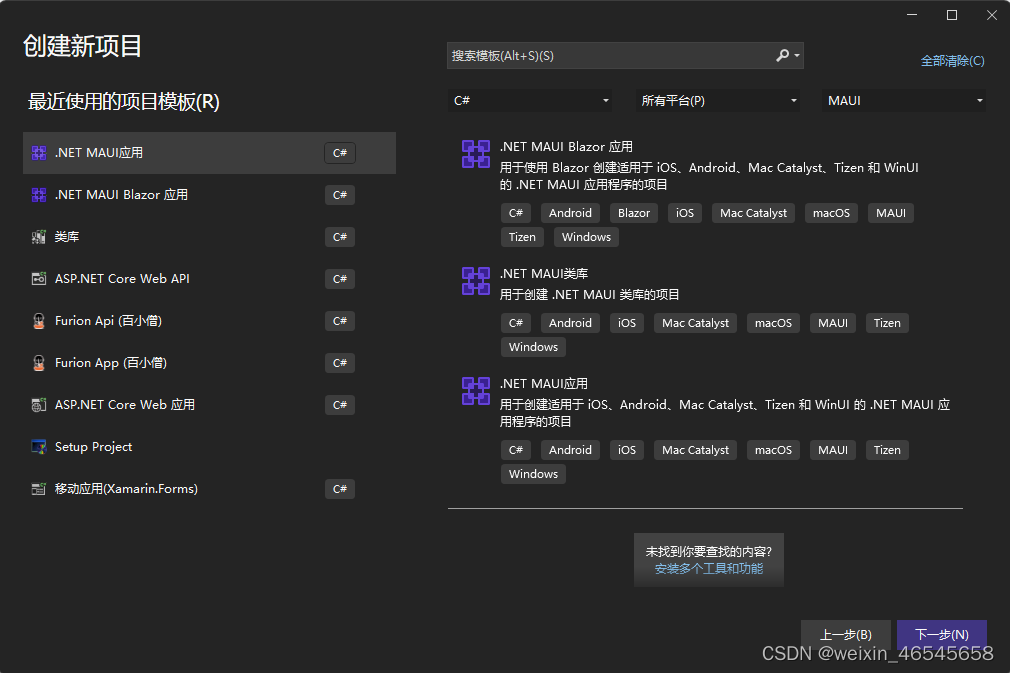Click the Tizen tag under MAUI Blazor 应用

pyautogui.click(x=522, y=237)
